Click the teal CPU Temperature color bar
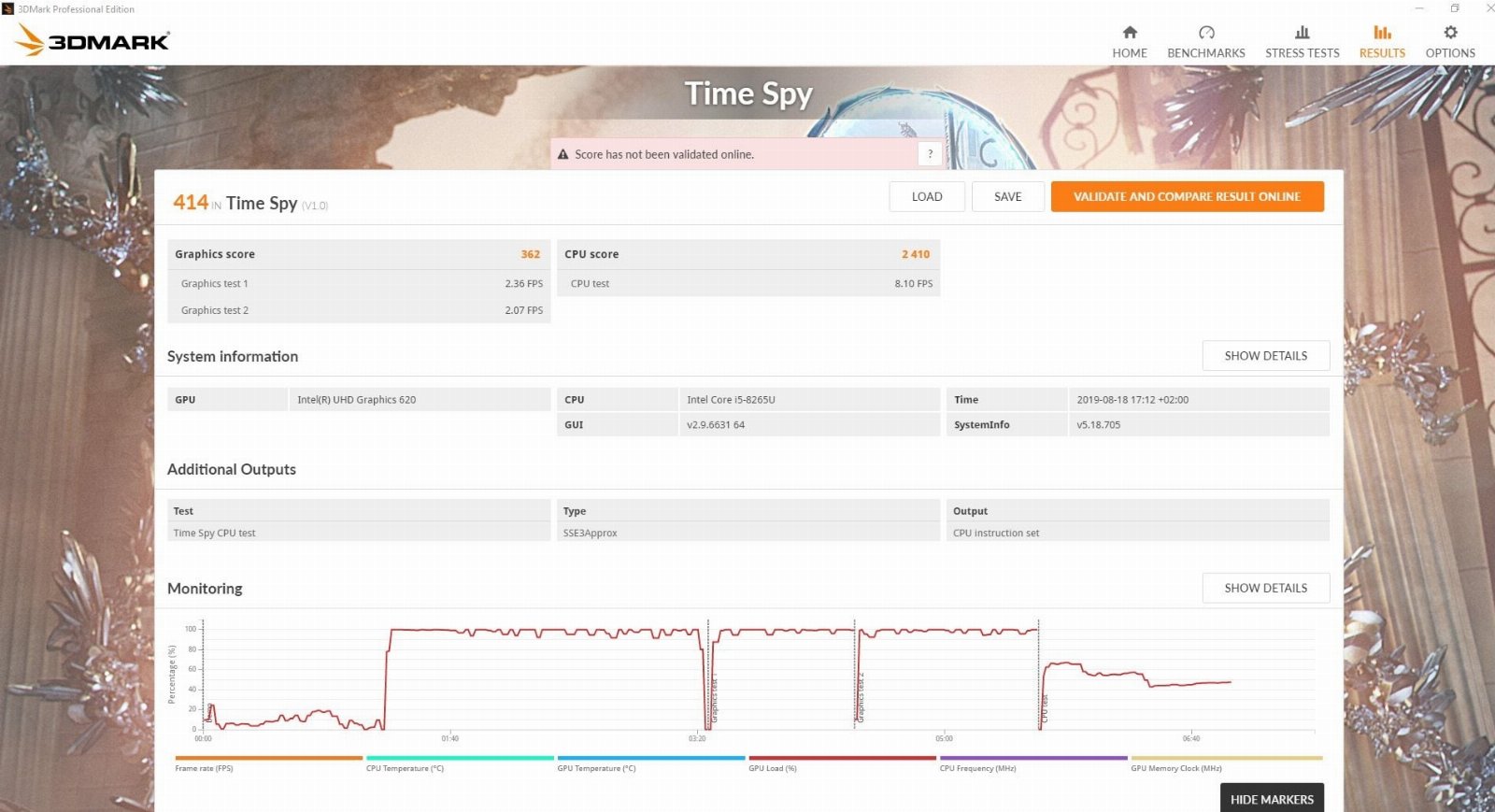The height and width of the screenshot is (812, 1495). tap(460, 758)
